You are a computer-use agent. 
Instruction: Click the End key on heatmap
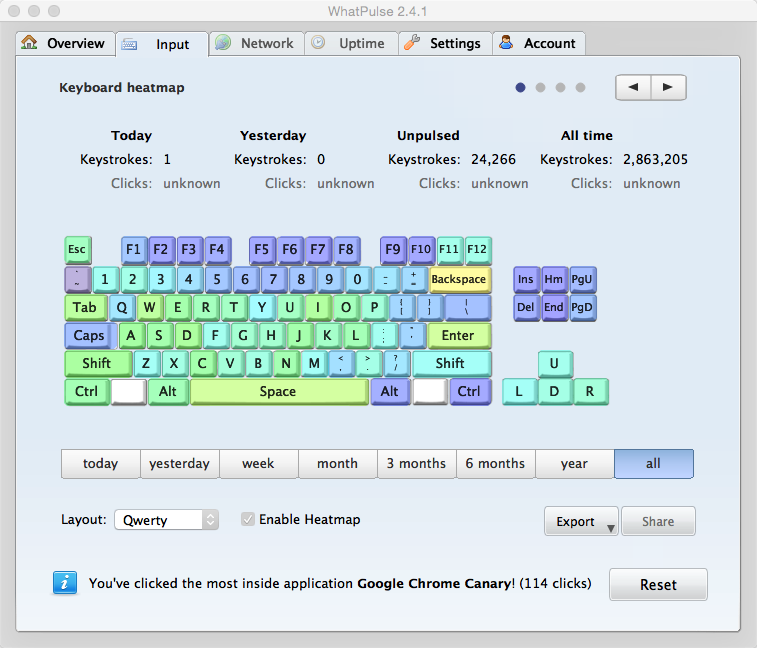554,308
